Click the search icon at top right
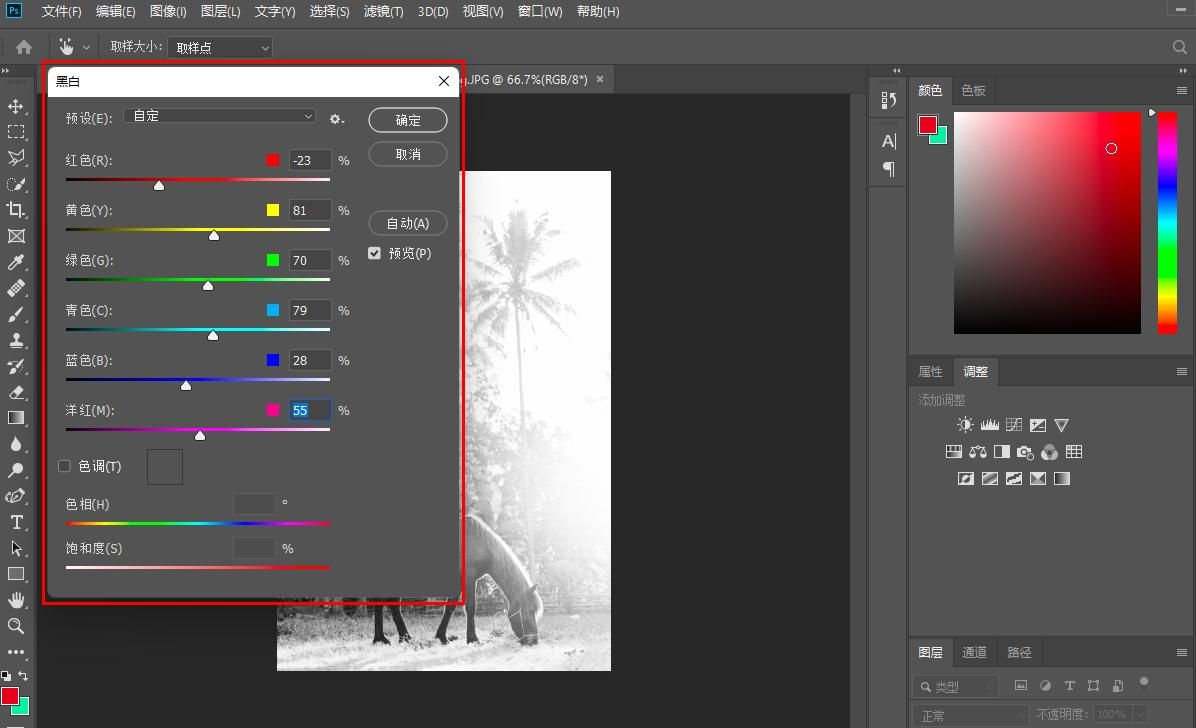 click(x=1179, y=47)
